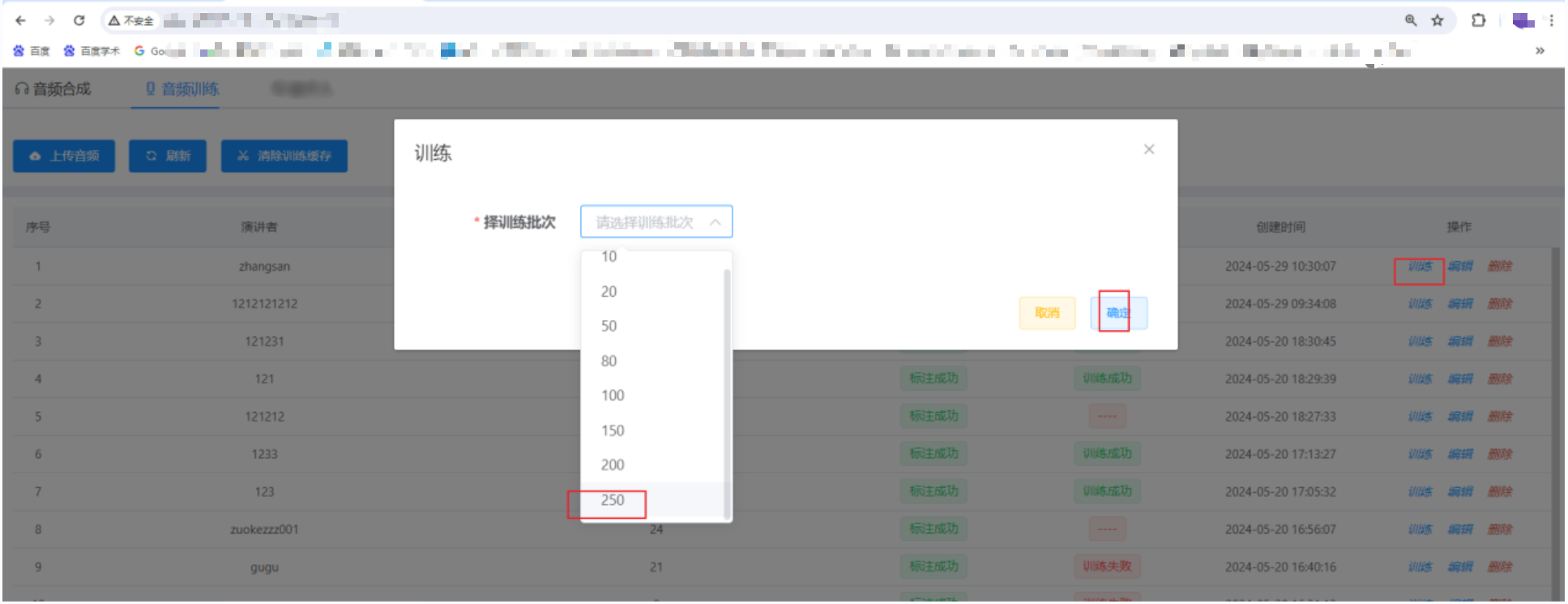Click the 清除训练缓存 button
Image resolution: width=1568 pixels, height=604 pixels.
tap(284, 156)
